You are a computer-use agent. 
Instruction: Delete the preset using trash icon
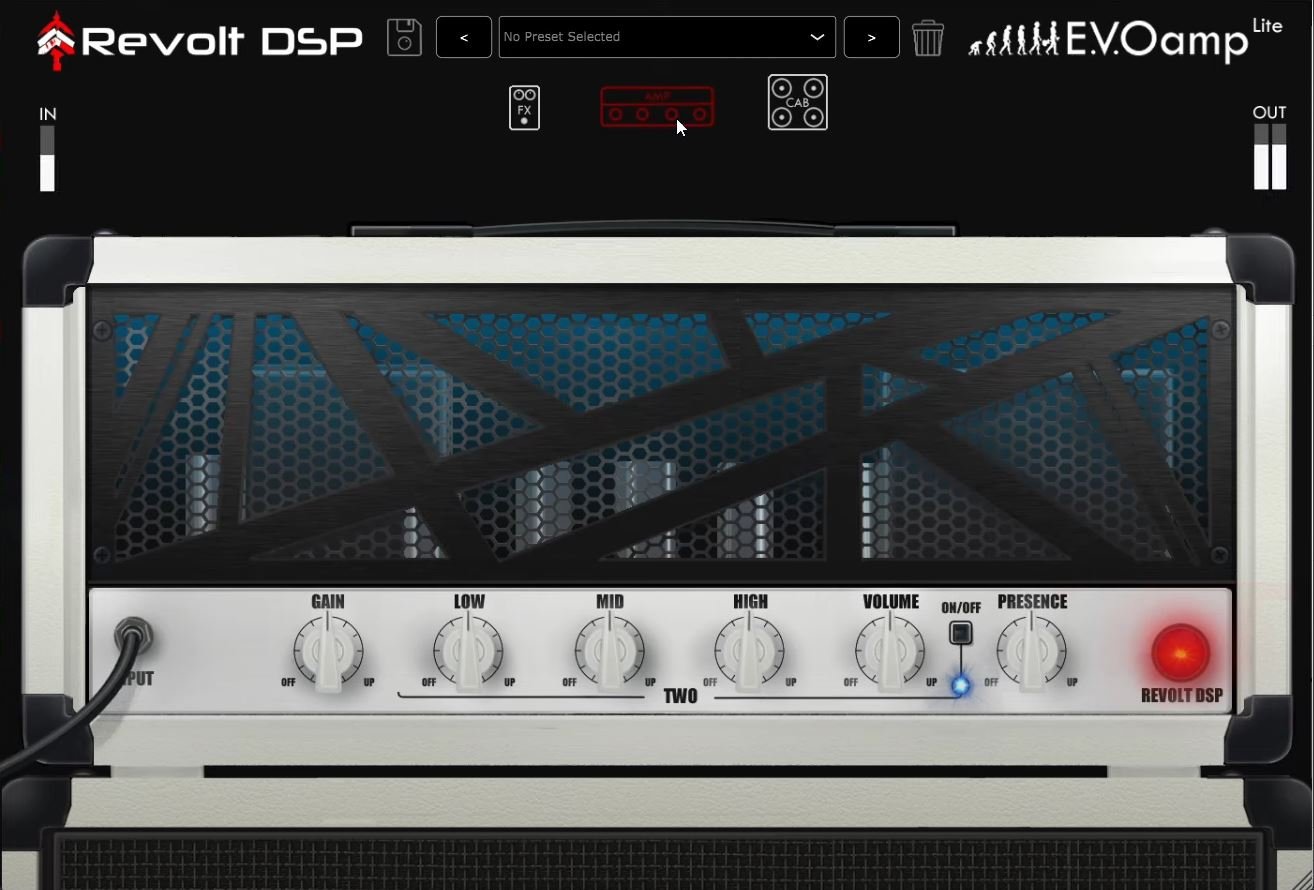coord(928,38)
